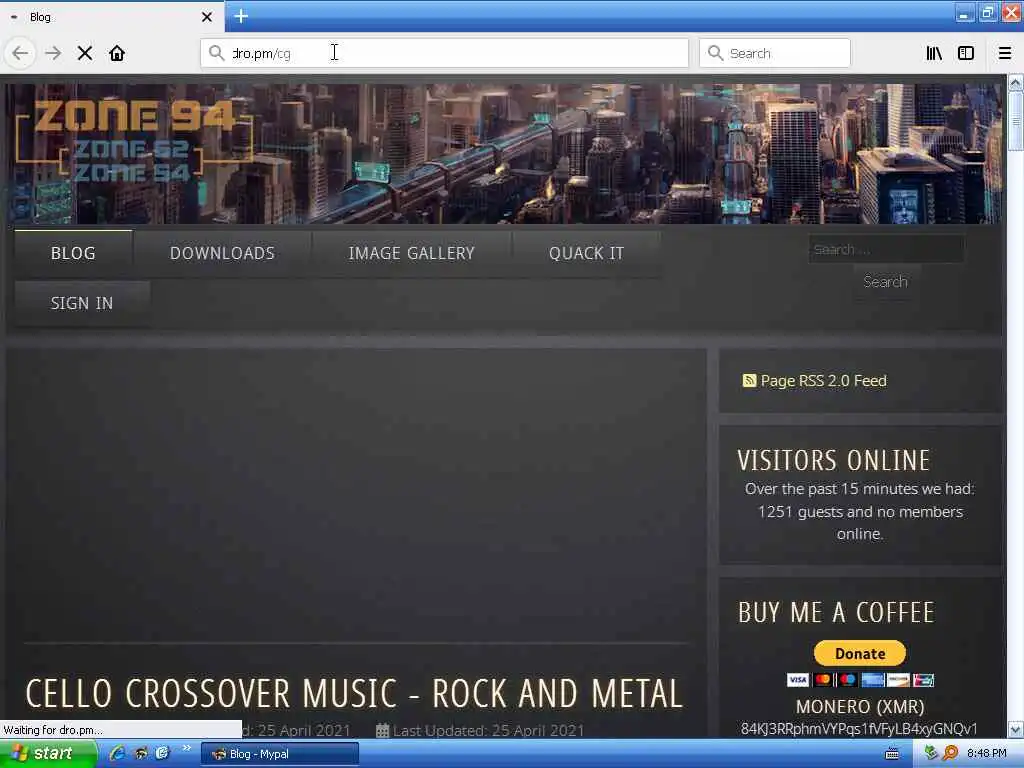Open the IMAGE GALLERY menu item

tap(411, 253)
